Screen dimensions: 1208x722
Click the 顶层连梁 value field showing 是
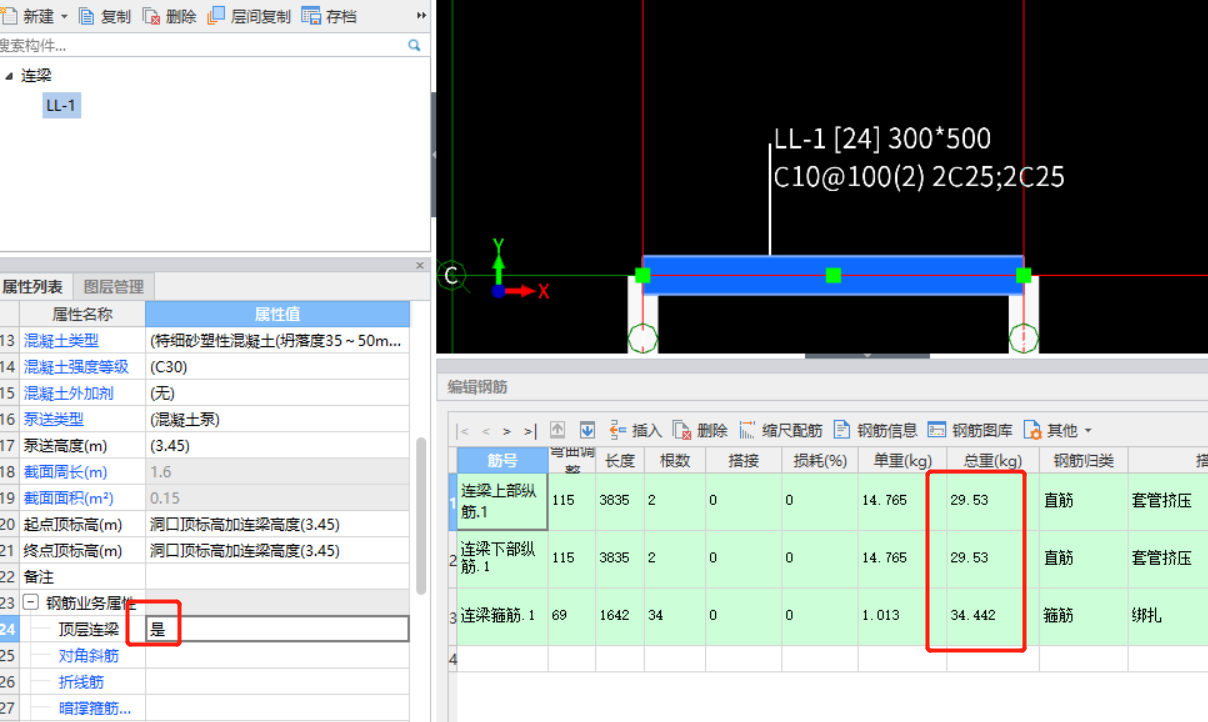[276, 629]
